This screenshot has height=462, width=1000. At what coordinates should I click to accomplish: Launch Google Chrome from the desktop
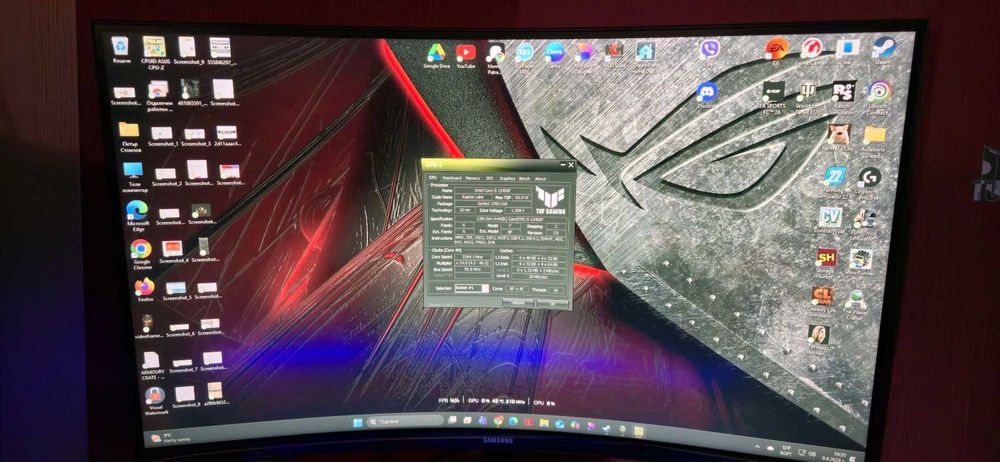pyautogui.click(x=141, y=254)
